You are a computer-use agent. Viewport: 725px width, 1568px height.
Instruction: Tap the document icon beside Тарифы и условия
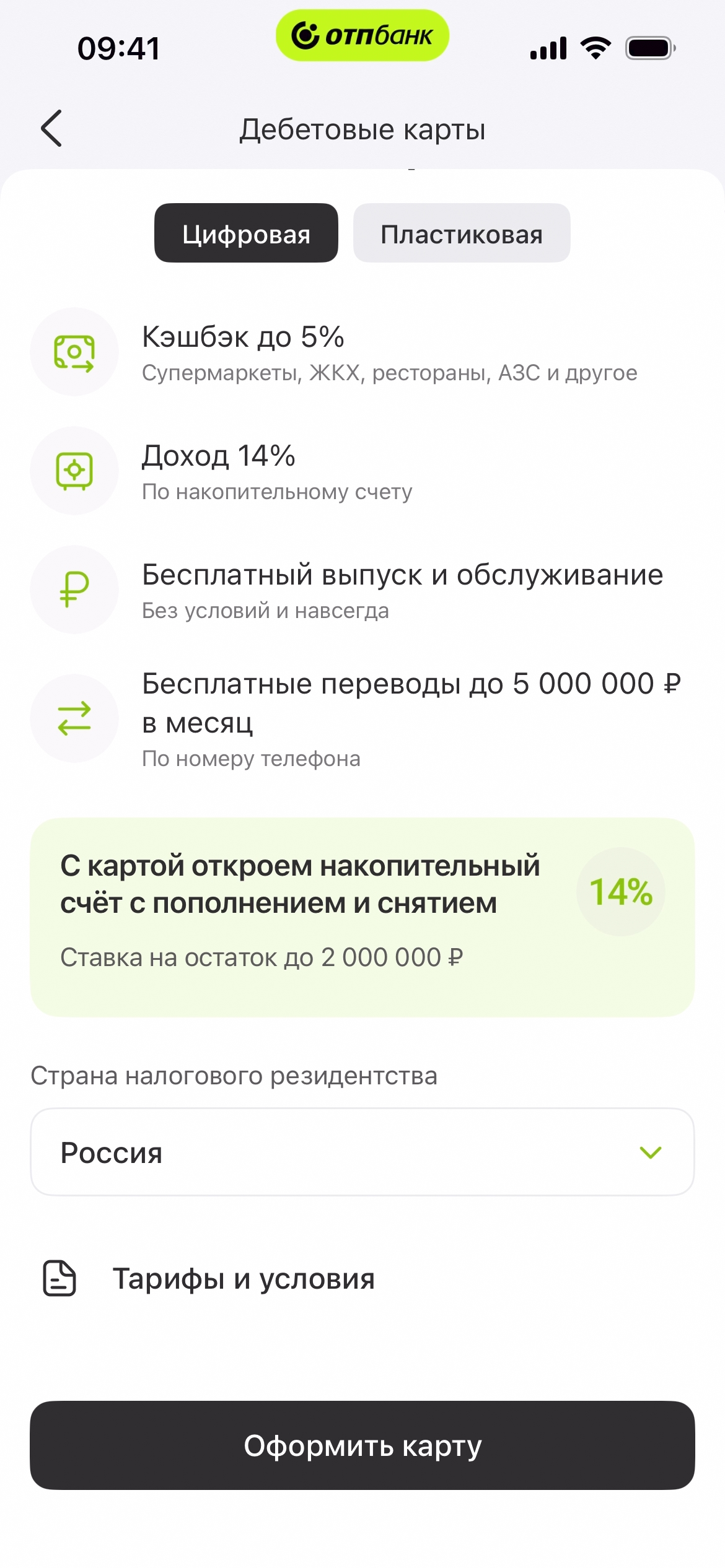click(x=59, y=1278)
